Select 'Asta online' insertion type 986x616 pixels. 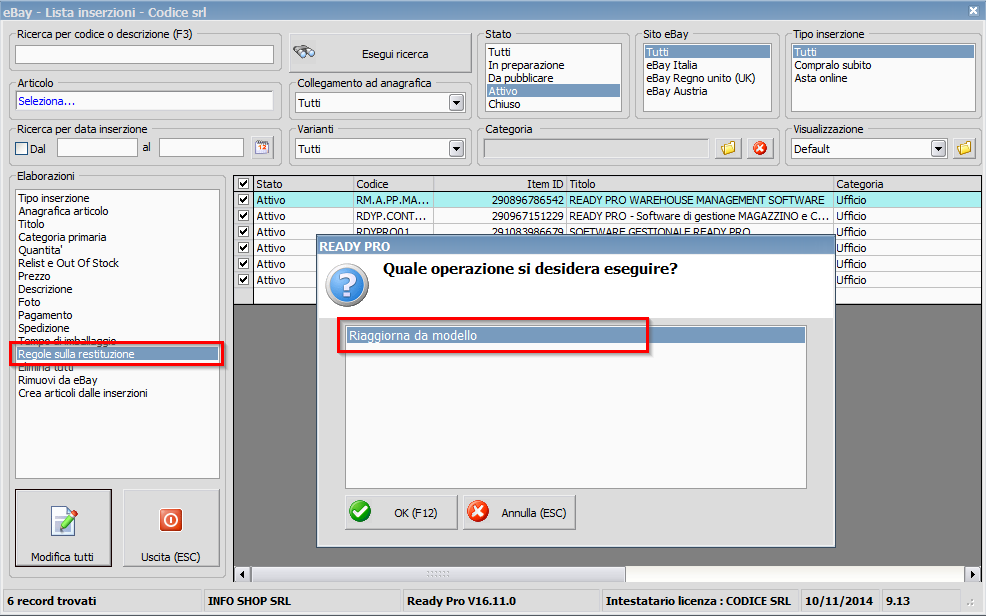click(x=883, y=79)
